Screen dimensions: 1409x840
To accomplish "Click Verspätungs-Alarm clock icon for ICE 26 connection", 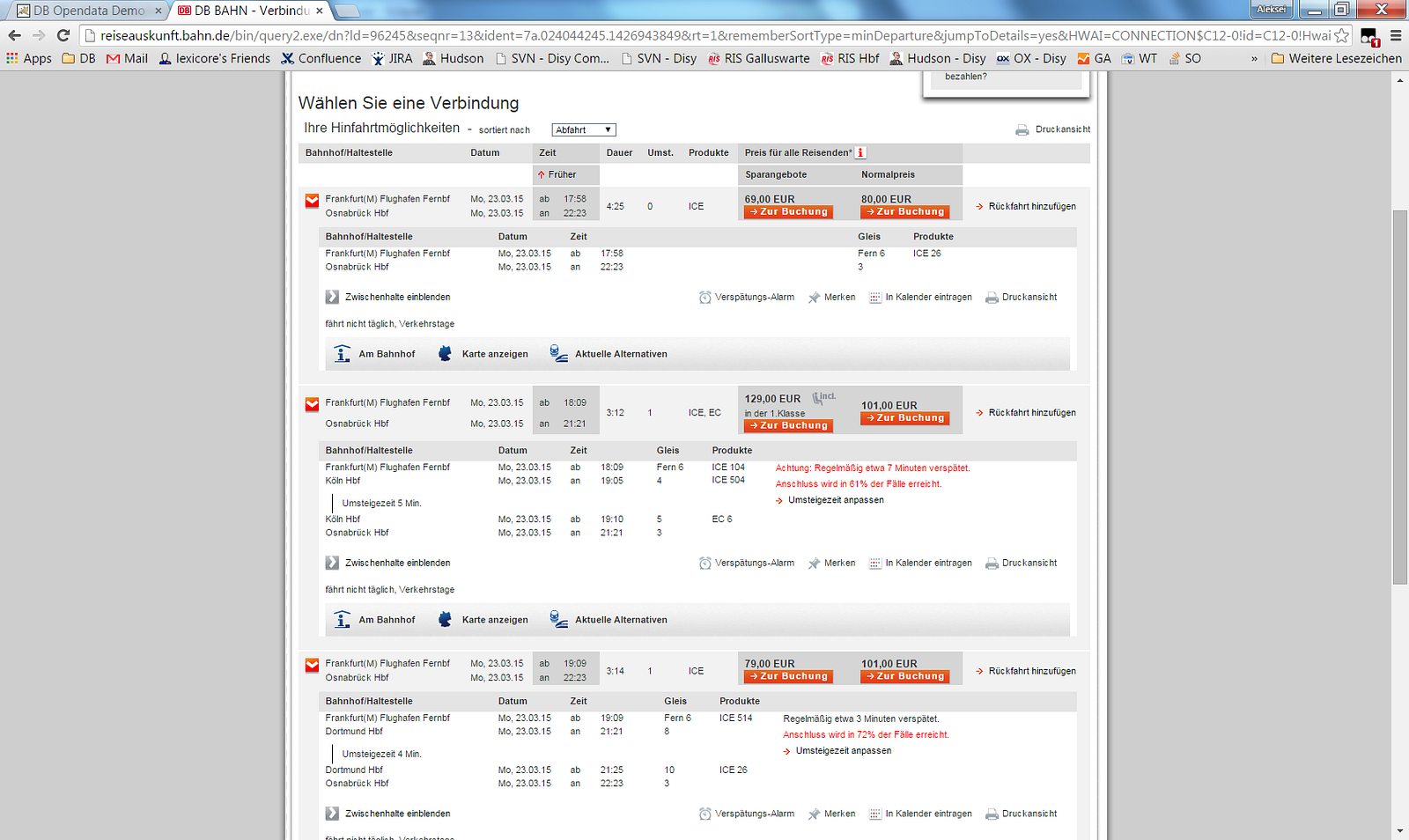I will click(x=704, y=298).
